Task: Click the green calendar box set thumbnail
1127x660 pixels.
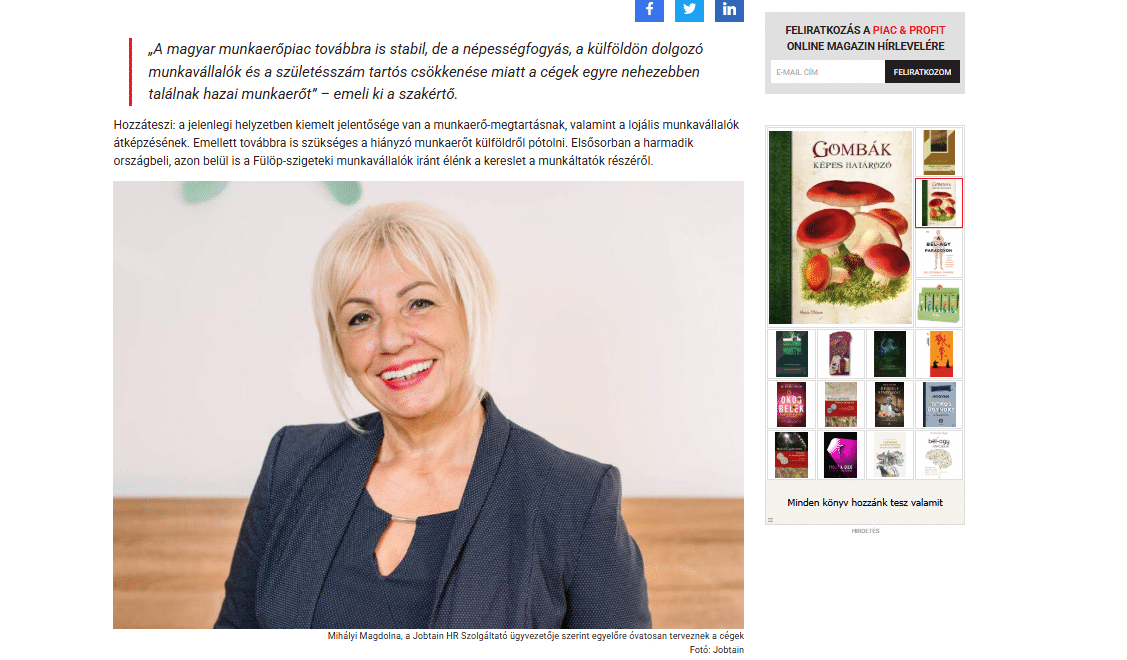Action: (x=939, y=303)
